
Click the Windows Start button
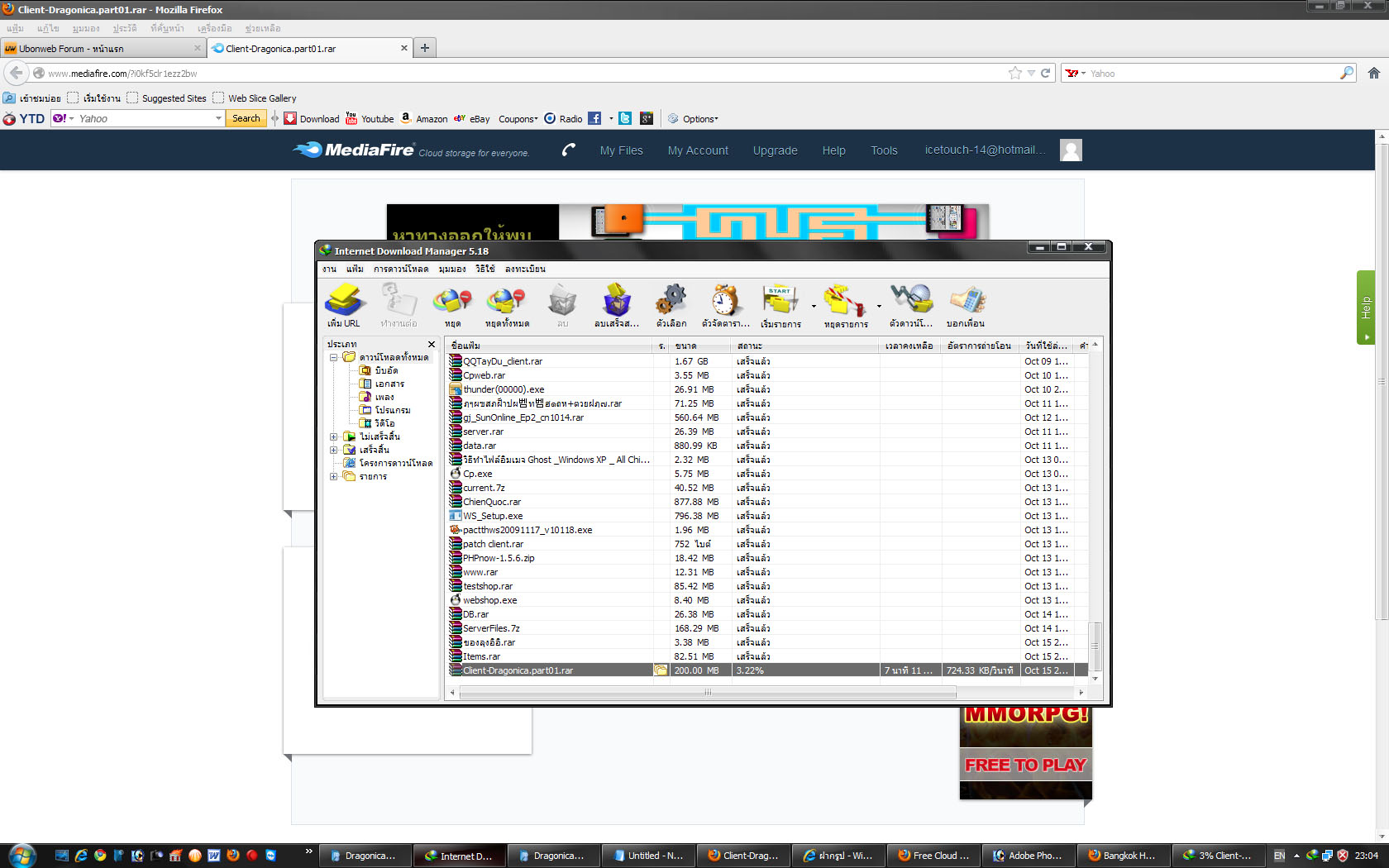tap(22, 855)
